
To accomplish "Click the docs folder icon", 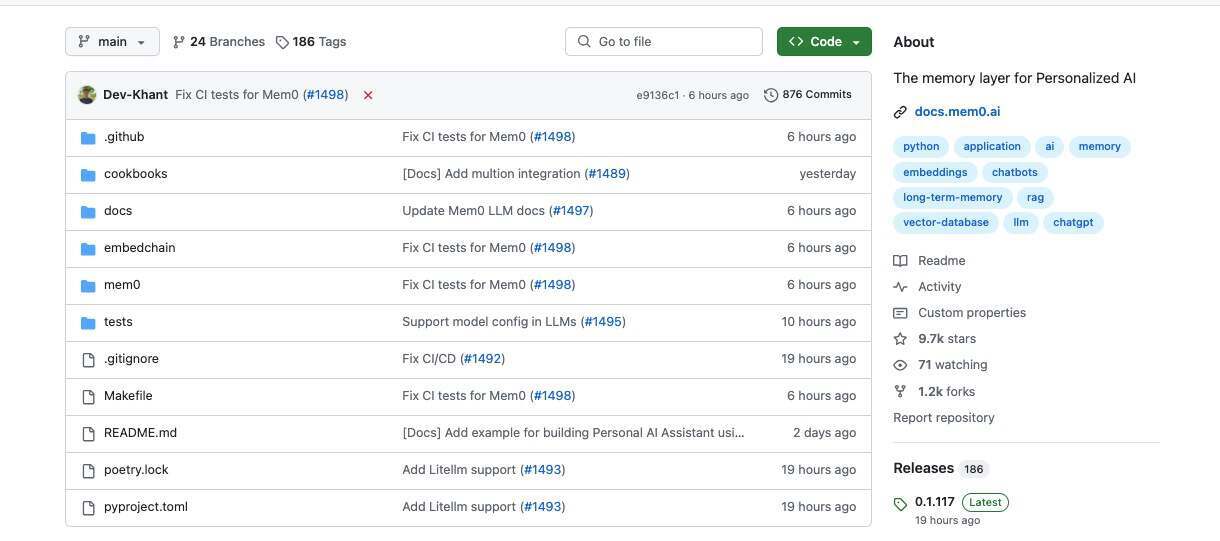I will tap(87, 211).
